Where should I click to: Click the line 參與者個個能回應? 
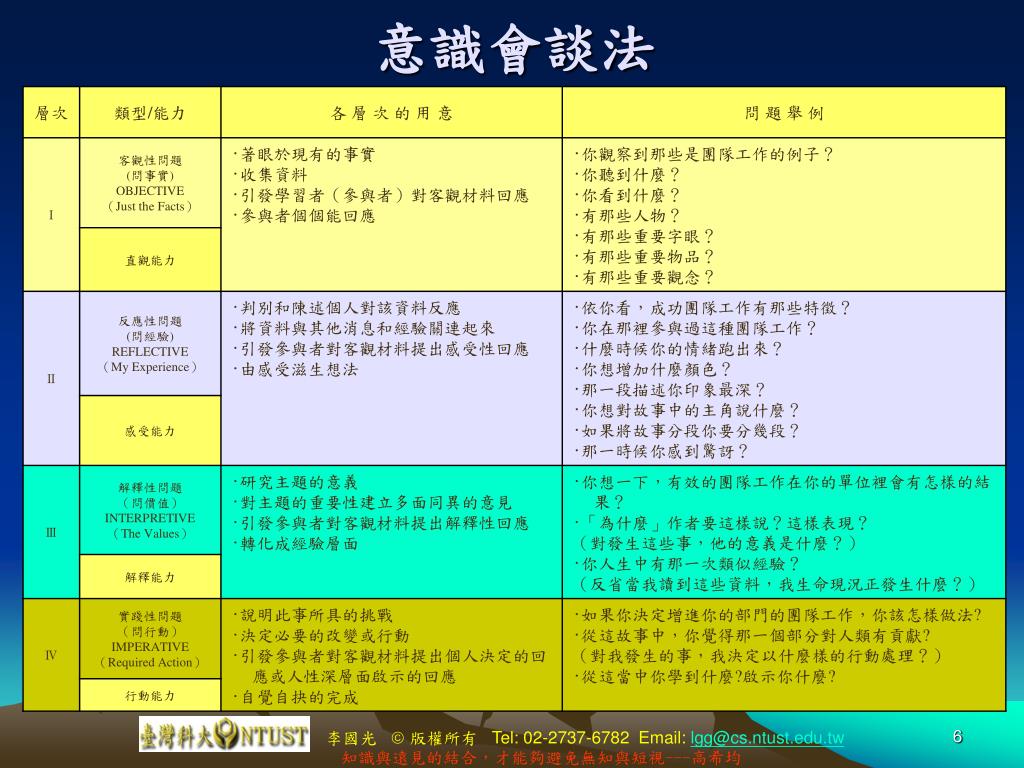pyautogui.click(x=304, y=216)
